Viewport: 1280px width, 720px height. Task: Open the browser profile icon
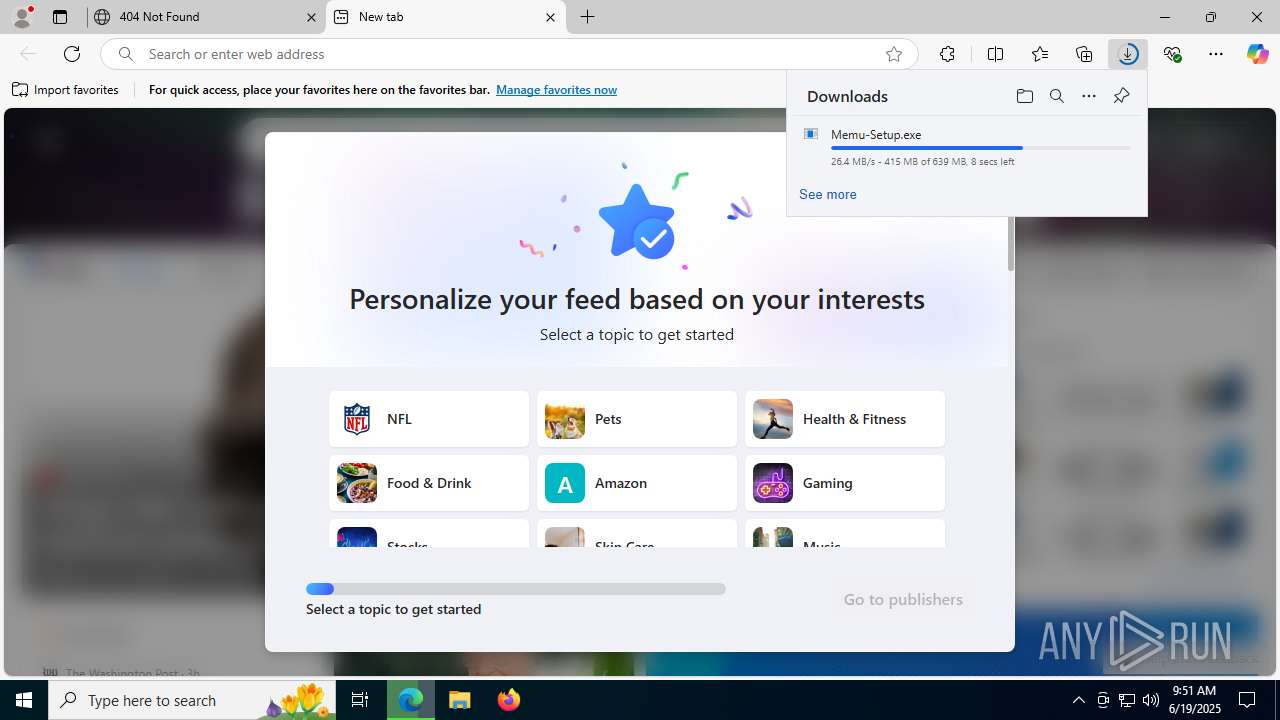(22, 17)
